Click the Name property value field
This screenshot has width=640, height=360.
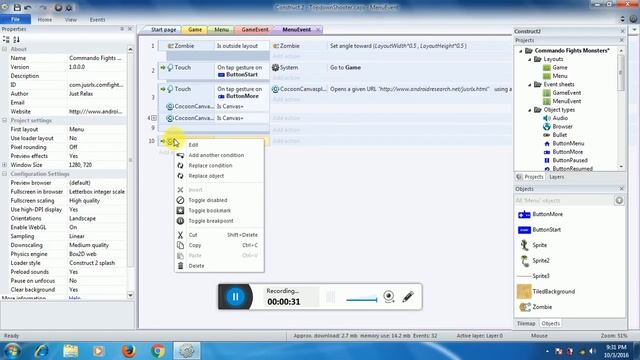coord(96,58)
